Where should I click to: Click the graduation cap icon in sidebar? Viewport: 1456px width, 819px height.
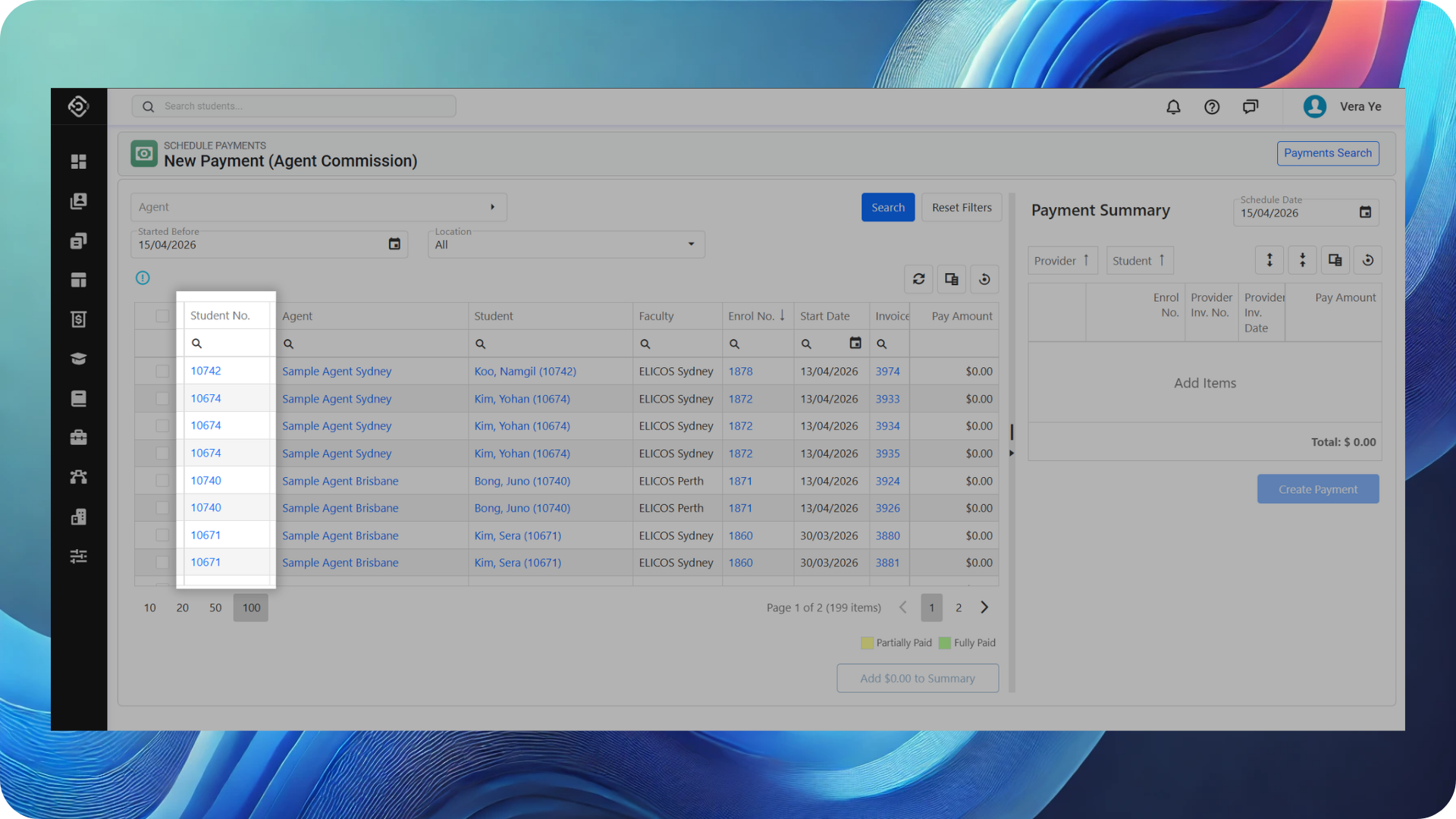79,359
